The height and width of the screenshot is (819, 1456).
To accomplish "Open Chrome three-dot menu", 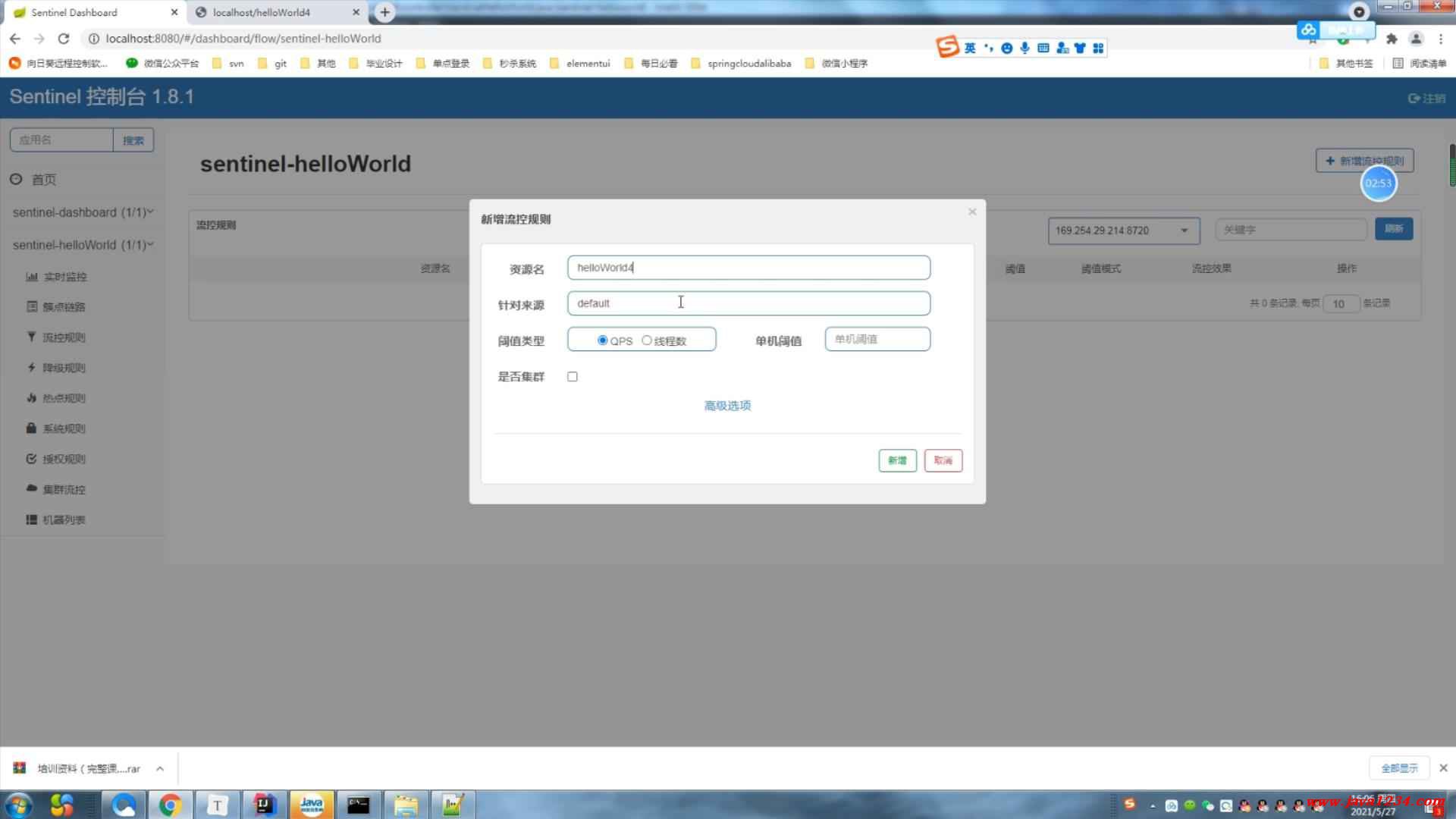I will coord(1441,39).
